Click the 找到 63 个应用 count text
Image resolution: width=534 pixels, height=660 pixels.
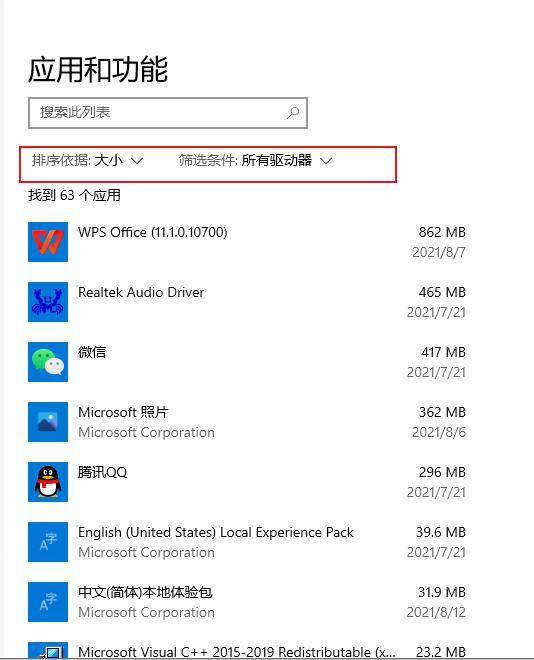(x=74, y=195)
